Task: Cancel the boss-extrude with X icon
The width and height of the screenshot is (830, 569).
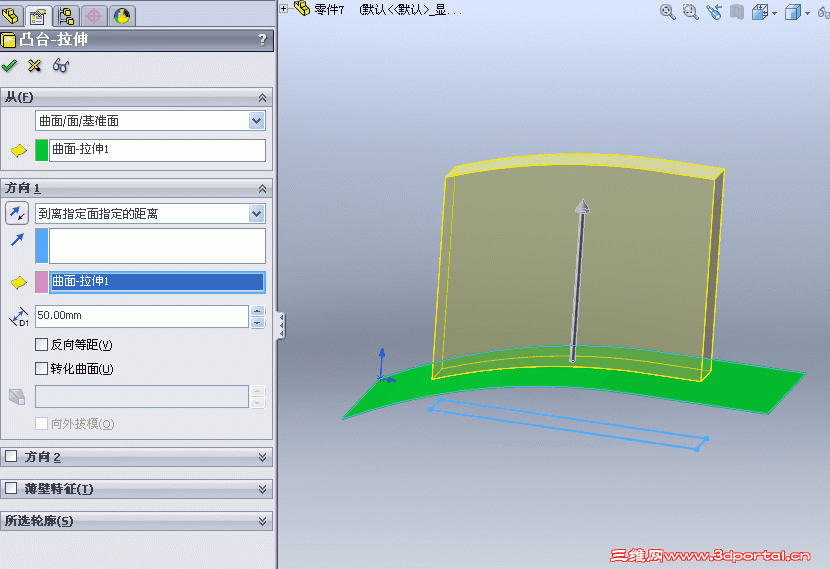Action: click(x=34, y=66)
